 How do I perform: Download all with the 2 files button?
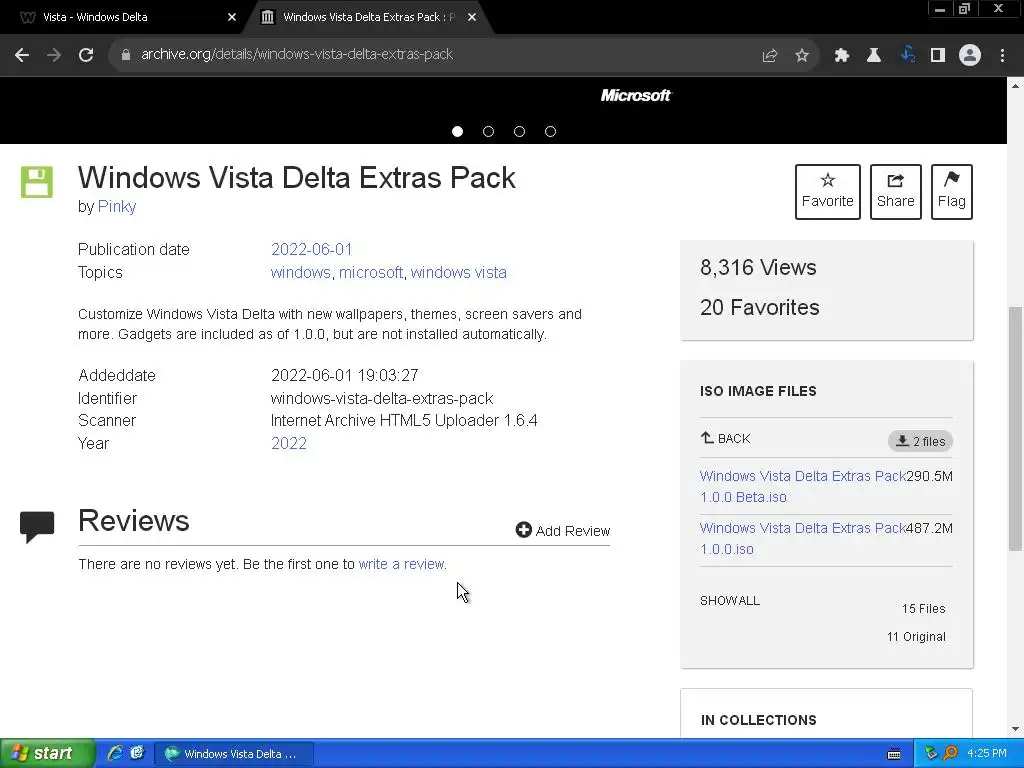click(x=920, y=441)
